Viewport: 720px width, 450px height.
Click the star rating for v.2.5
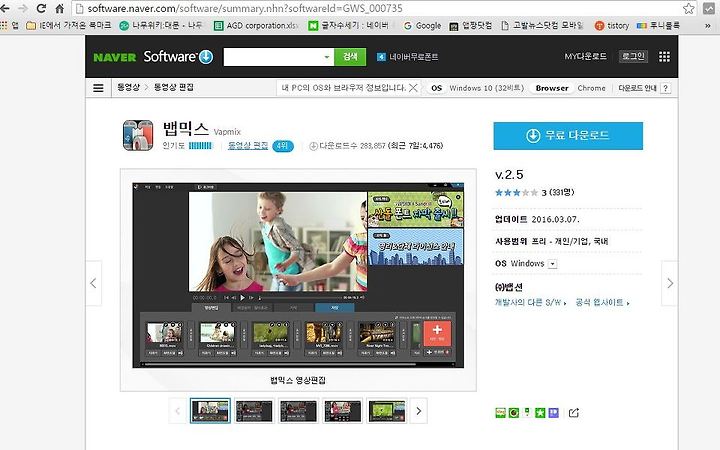pos(516,192)
